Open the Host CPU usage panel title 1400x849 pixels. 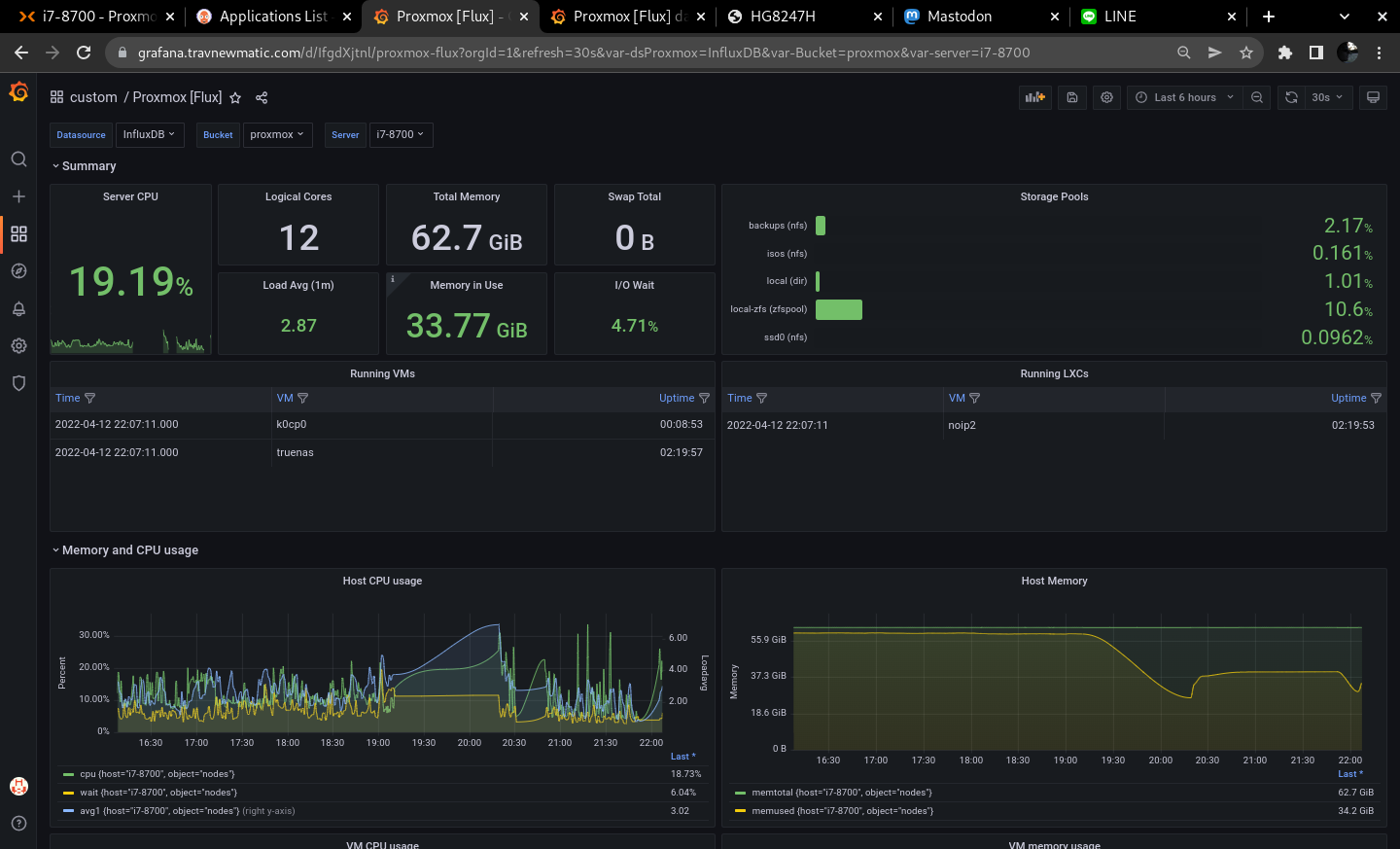[382, 581]
